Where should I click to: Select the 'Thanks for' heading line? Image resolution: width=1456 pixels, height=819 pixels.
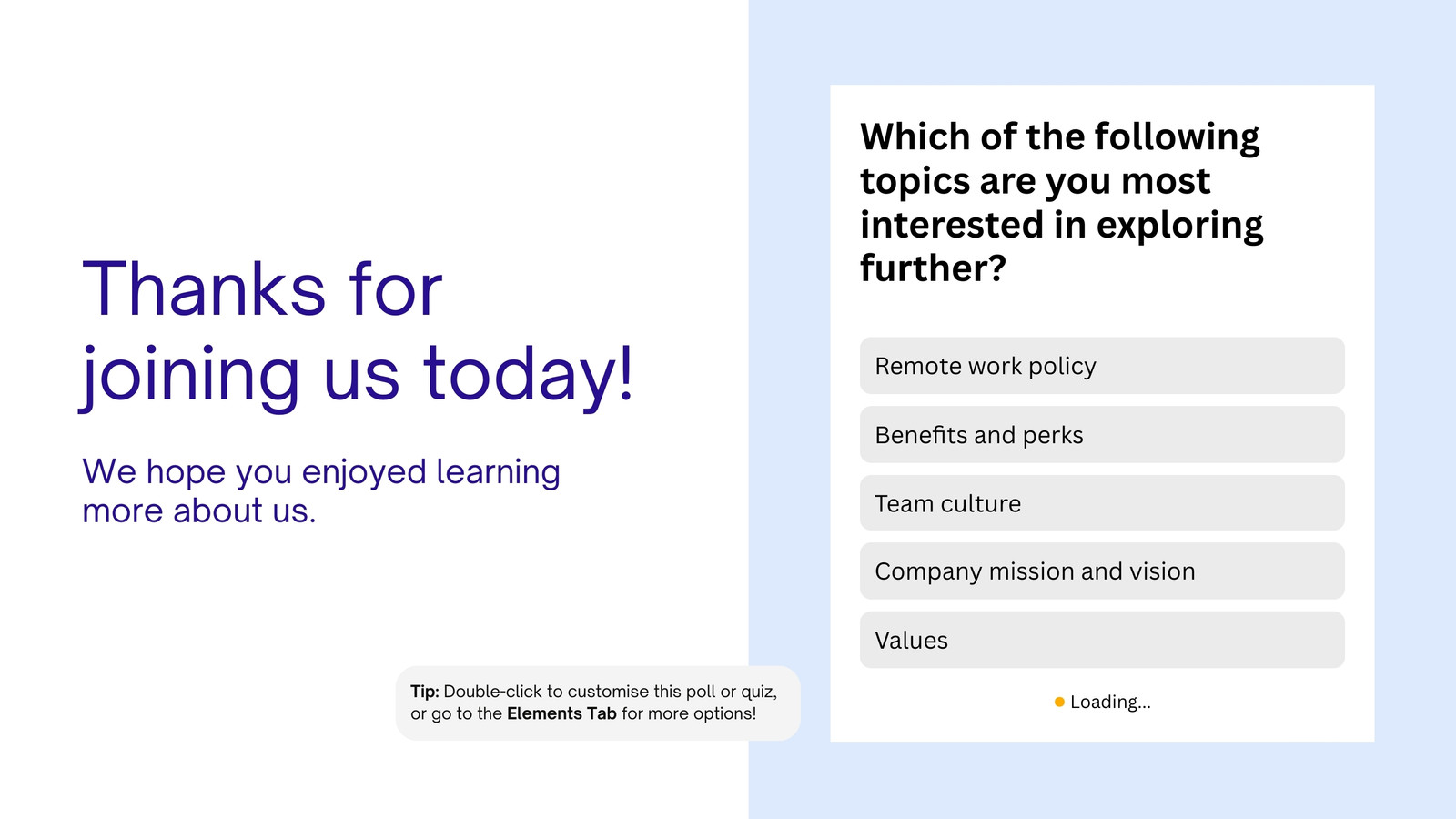pos(262,289)
